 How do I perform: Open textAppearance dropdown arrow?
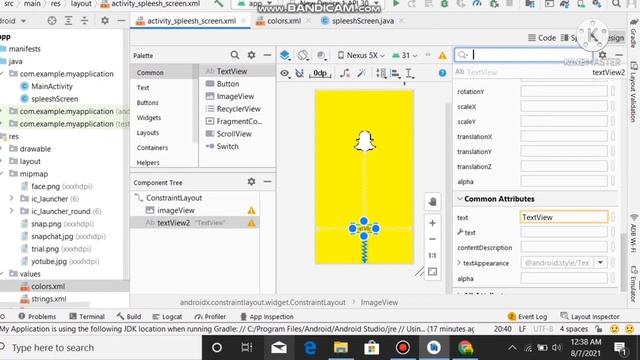601,263
